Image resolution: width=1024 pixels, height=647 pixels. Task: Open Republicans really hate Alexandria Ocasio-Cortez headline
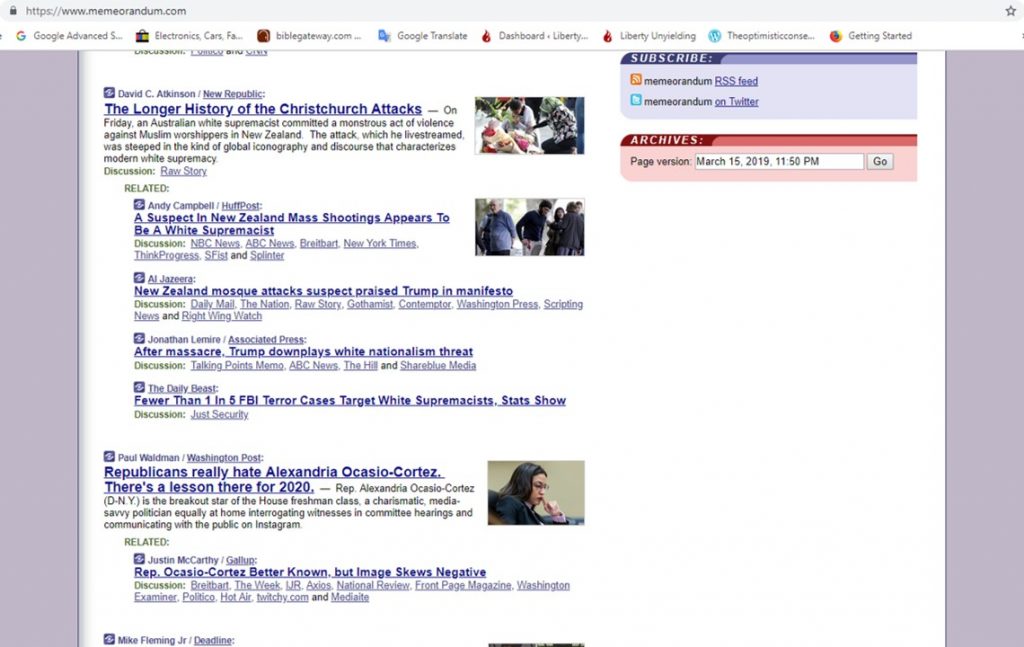click(x=273, y=479)
